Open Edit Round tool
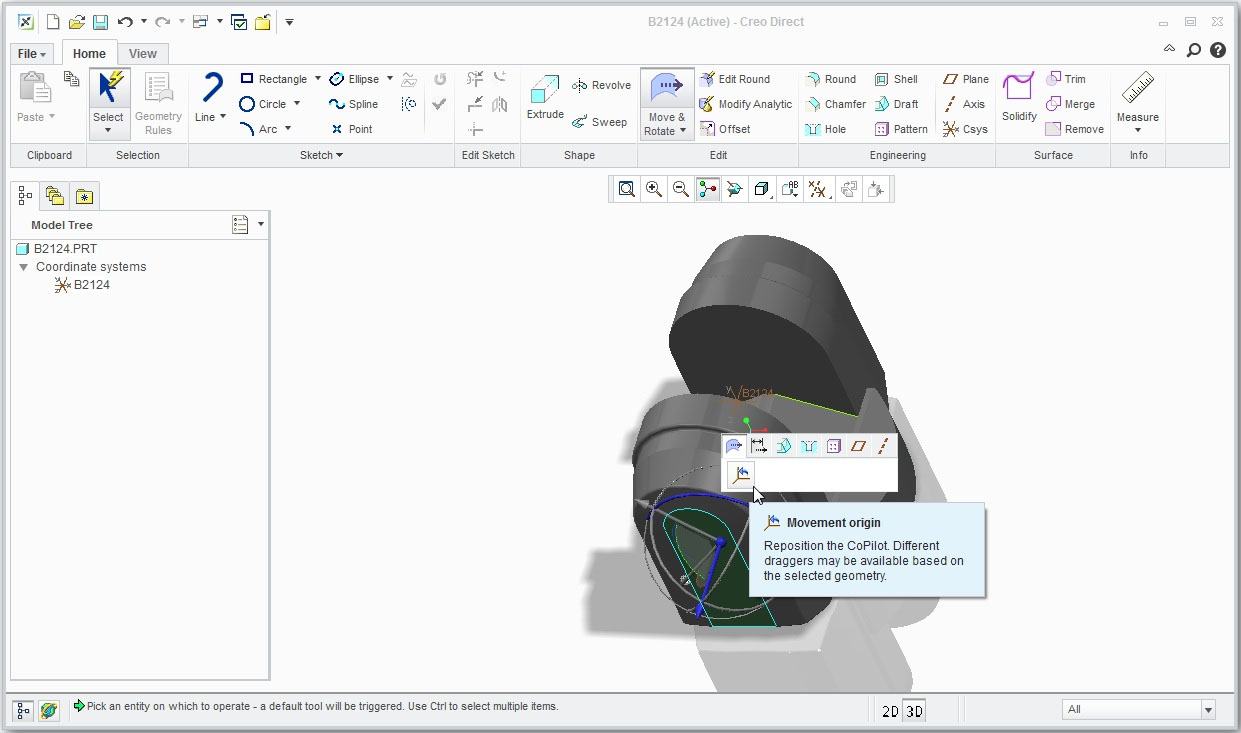1241x733 pixels. tap(735, 79)
